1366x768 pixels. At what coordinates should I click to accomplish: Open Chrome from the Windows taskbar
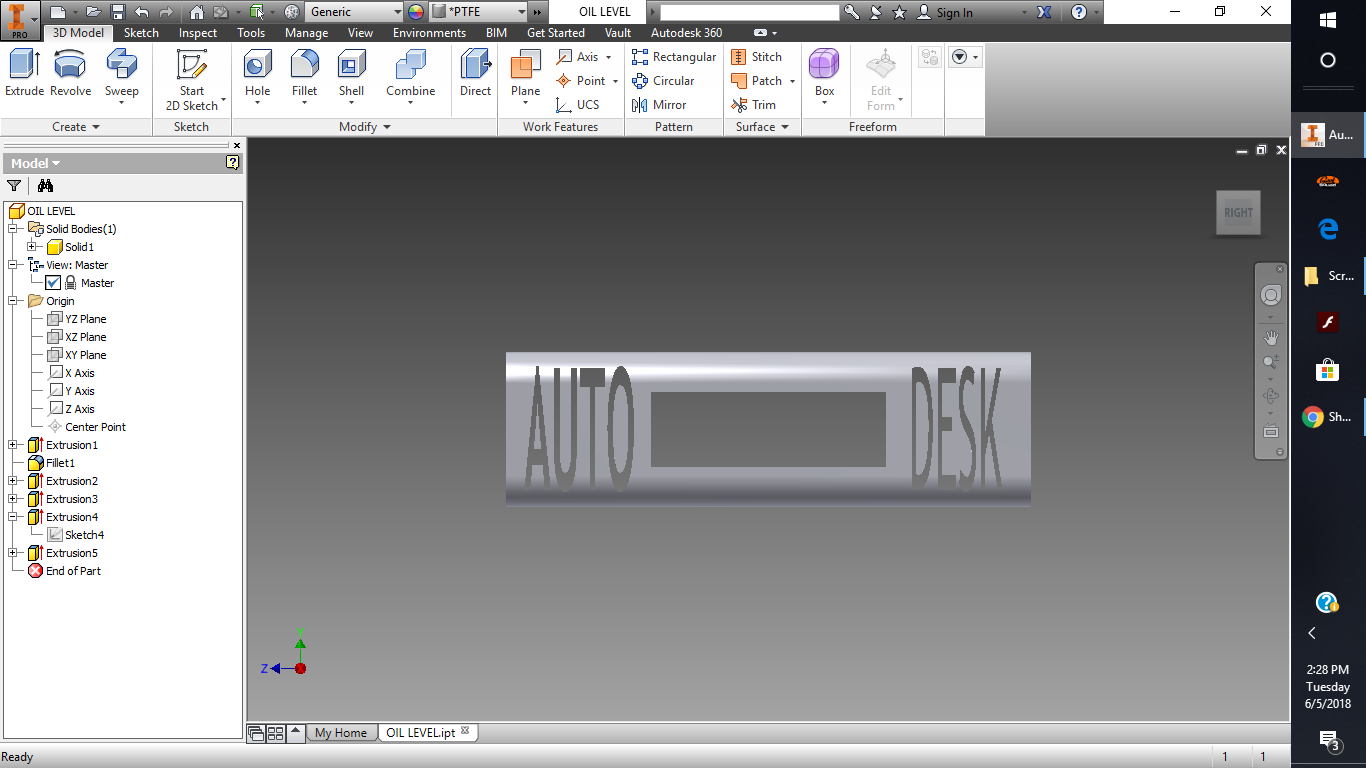click(1313, 417)
